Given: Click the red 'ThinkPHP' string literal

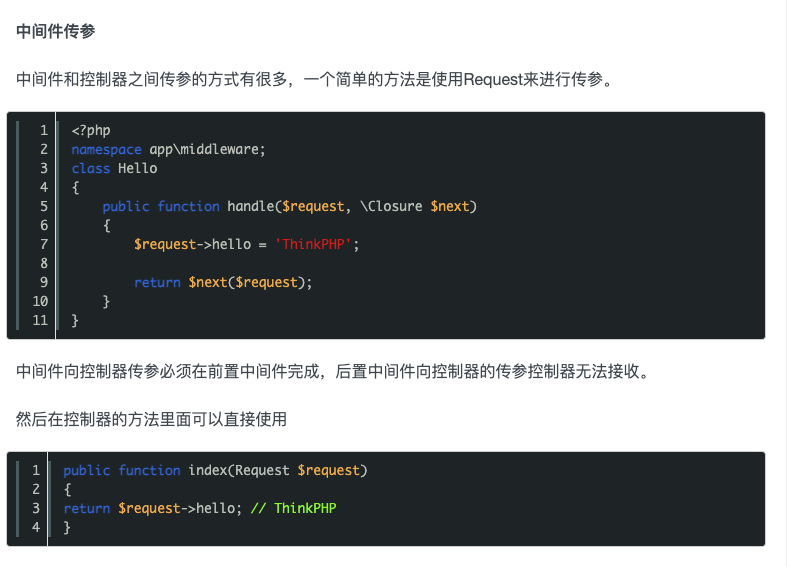Looking at the screenshot, I should (x=313, y=244).
